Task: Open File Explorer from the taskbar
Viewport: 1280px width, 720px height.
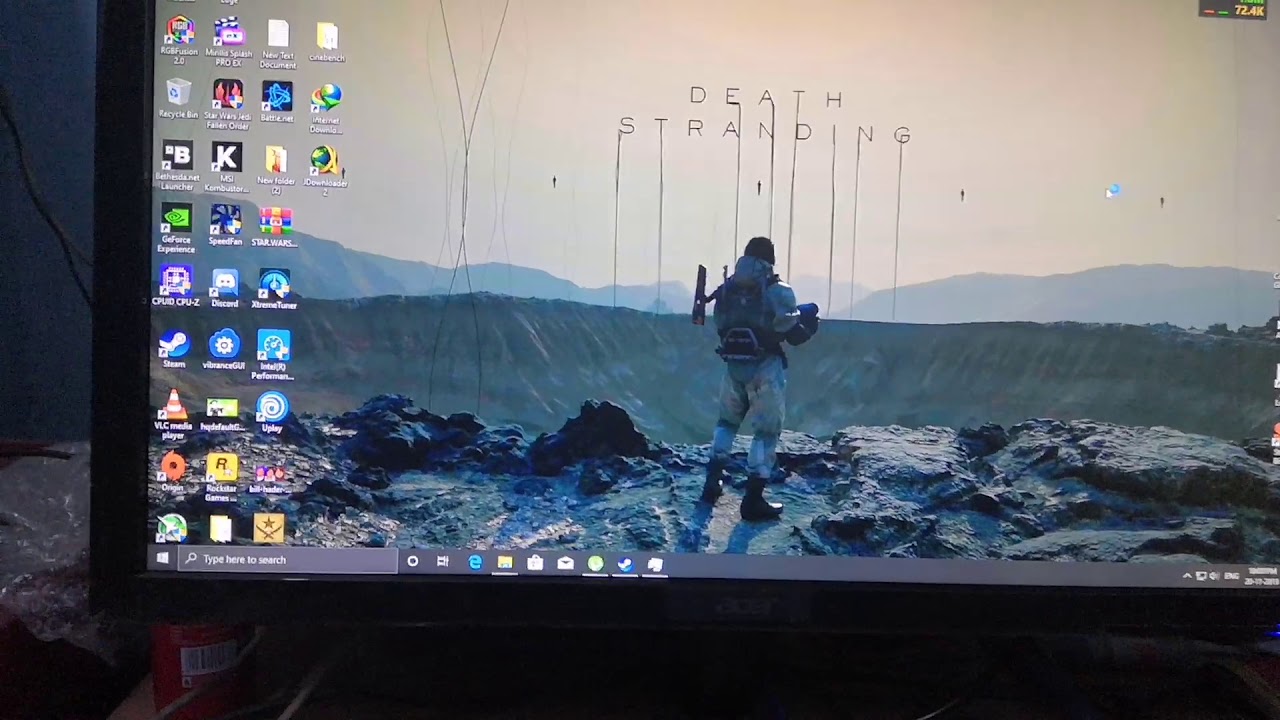Action: coord(505,563)
